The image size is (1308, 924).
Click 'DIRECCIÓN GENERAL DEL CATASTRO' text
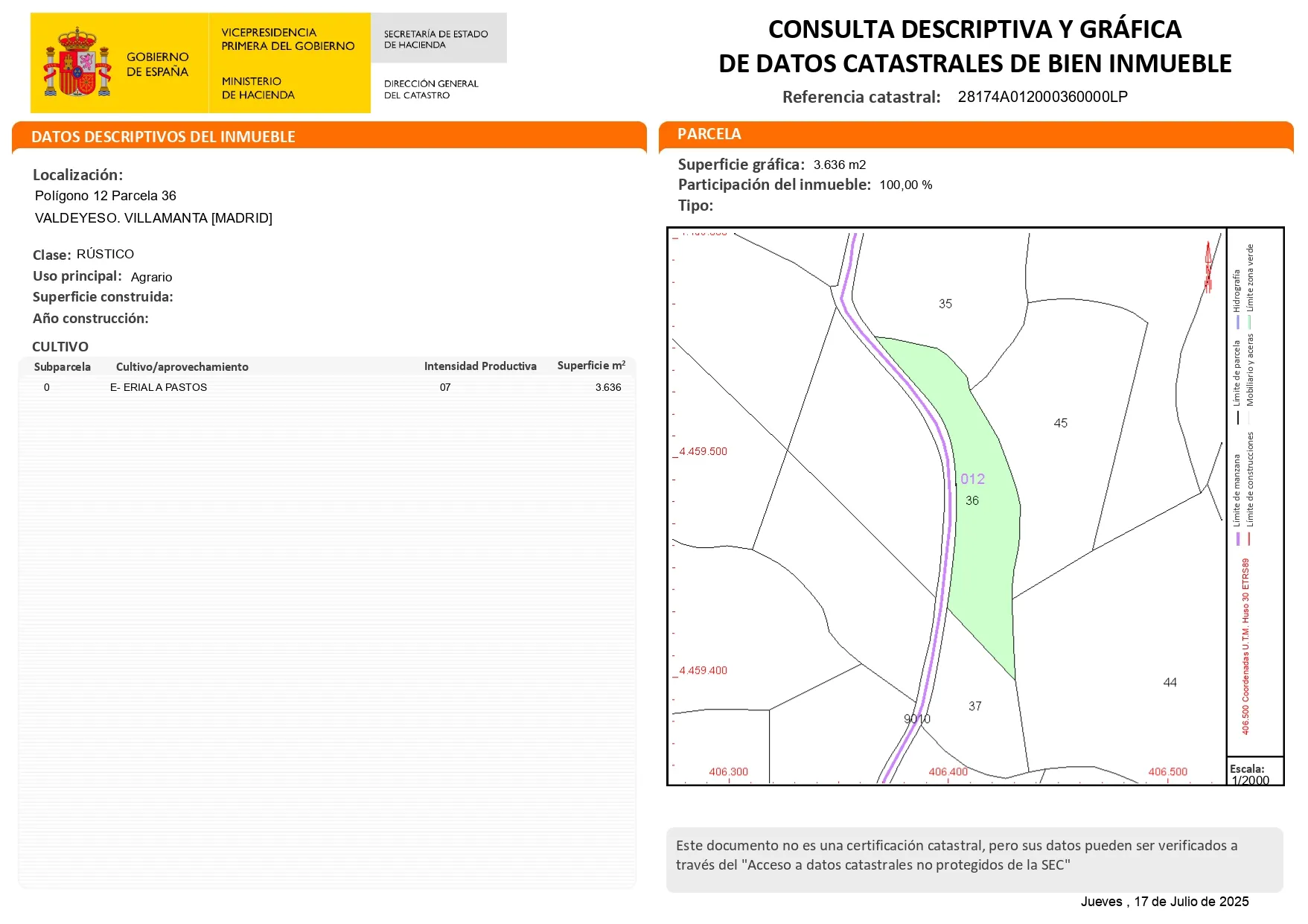(430, 89)
